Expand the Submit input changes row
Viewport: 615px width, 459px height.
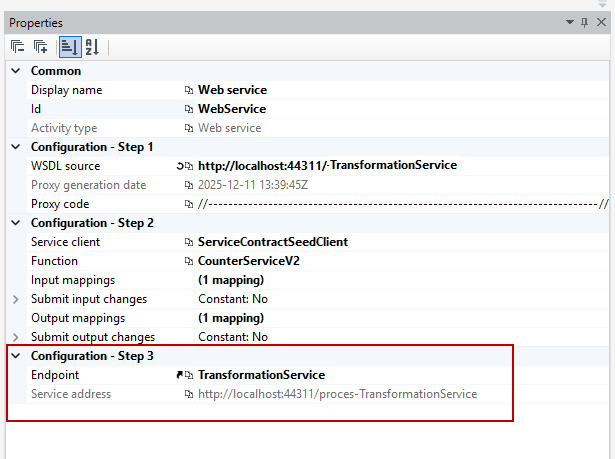point(16,299)
